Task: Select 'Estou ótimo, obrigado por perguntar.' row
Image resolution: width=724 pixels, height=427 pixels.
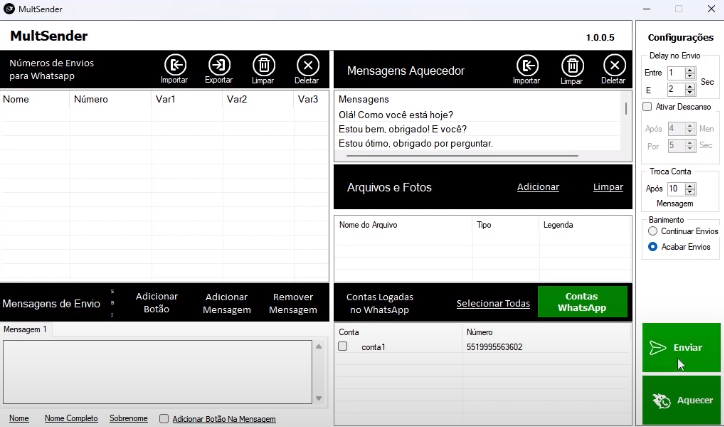Action: tap(478, 144)
